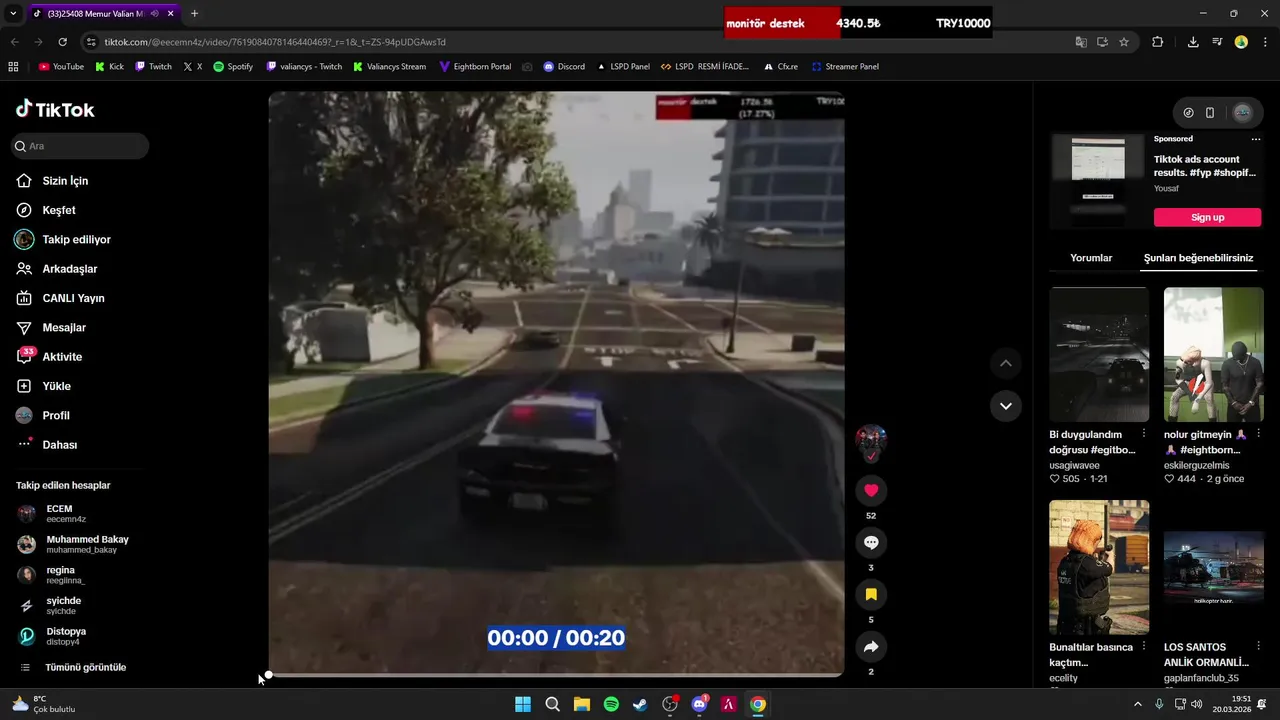Screen dimensions: 1280x720
Task: Show hidden system tray icons
Action: coord(1137,704)
